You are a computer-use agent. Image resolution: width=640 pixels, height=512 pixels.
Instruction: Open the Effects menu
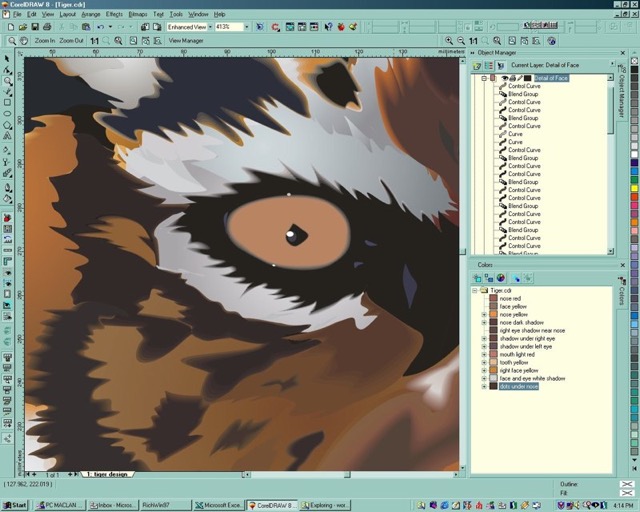click(114, 14)
